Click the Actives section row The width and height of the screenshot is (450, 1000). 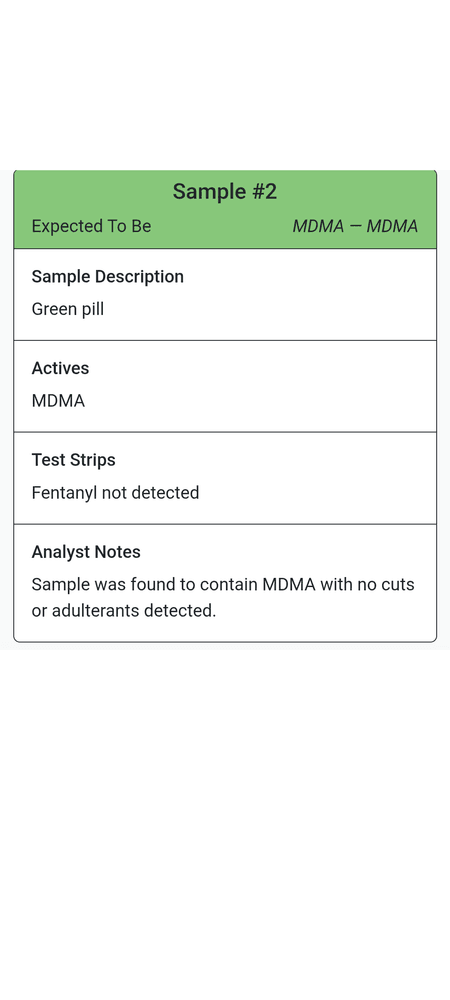(225, 386)
